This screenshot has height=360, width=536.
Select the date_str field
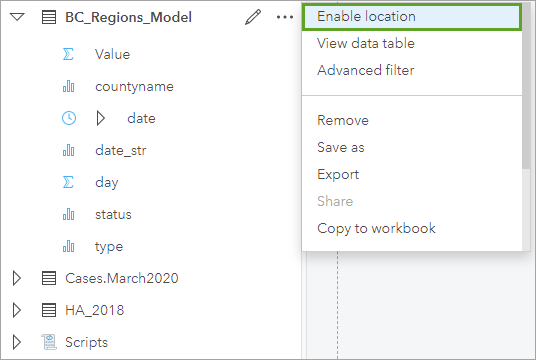[x=121, y=150]
